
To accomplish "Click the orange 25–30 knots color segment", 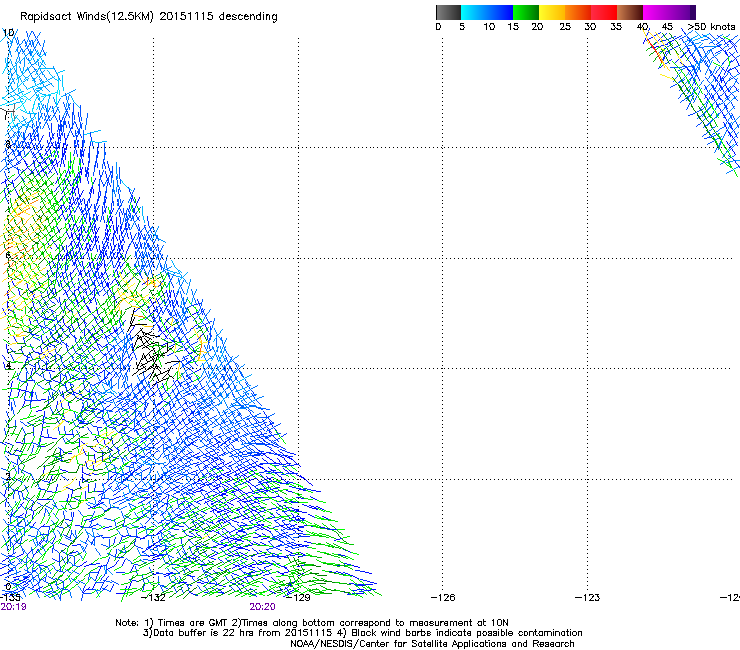I will click(578, 12).
